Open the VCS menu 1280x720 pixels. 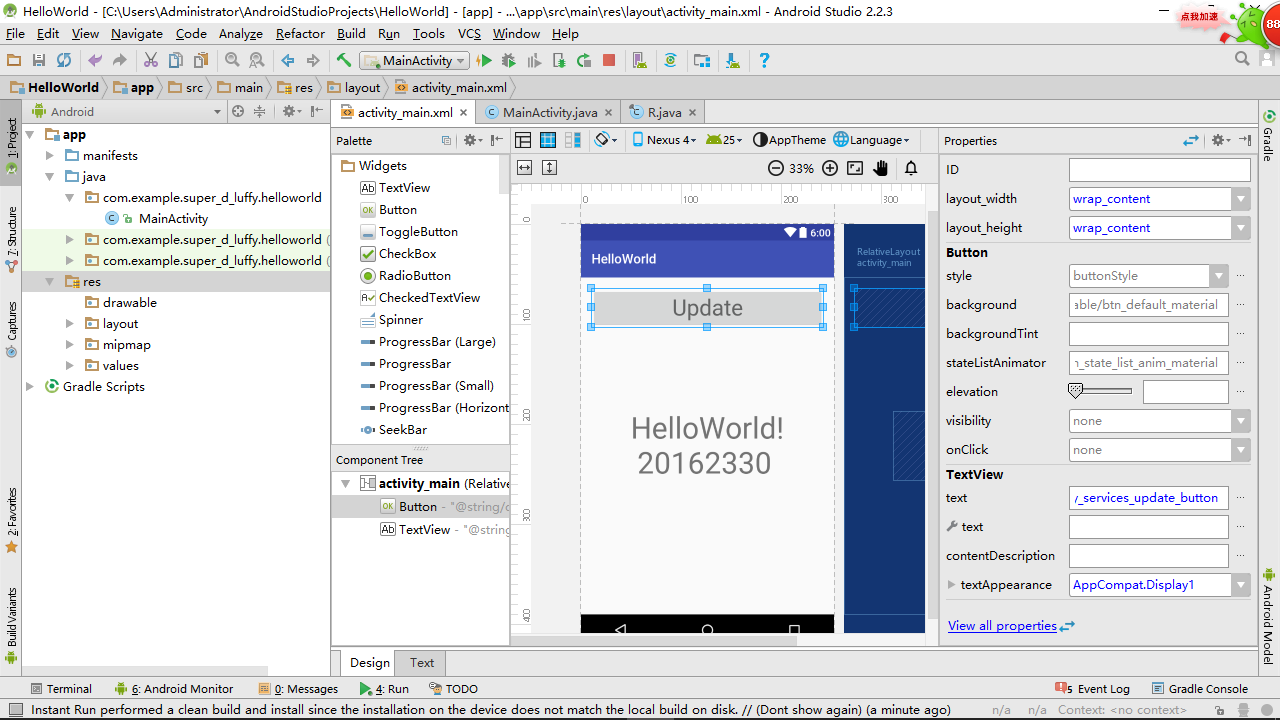(469, 34)
